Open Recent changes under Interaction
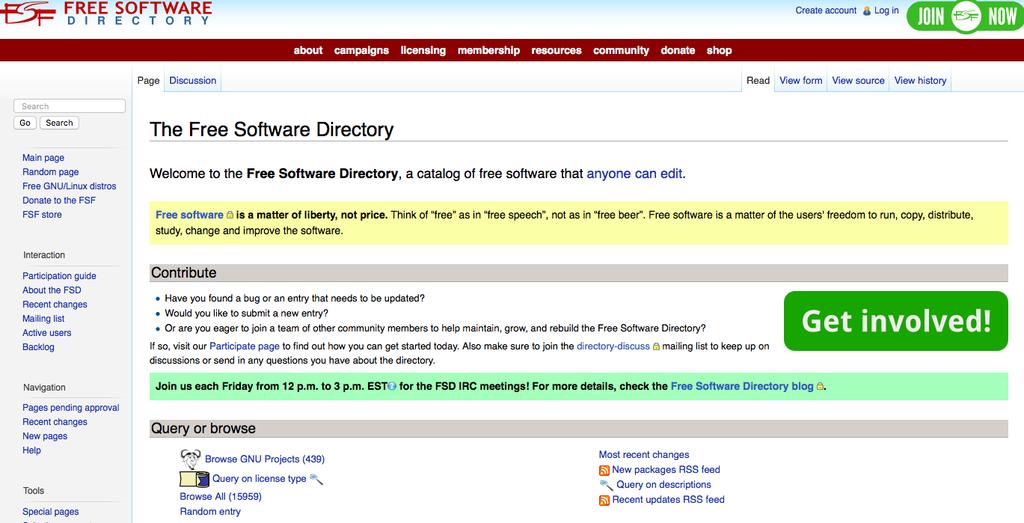1024x523 pixels. coord(54,304)
